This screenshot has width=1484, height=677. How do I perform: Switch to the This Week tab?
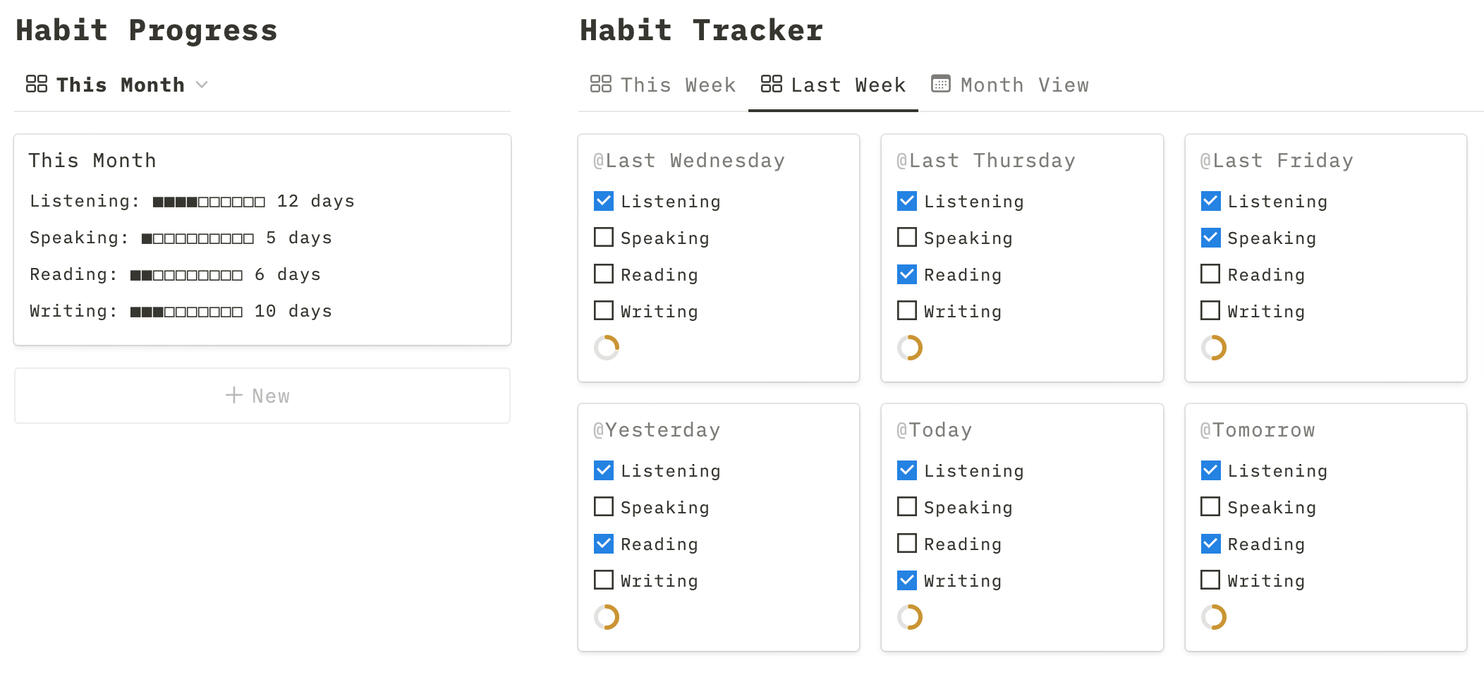(663, 85)
